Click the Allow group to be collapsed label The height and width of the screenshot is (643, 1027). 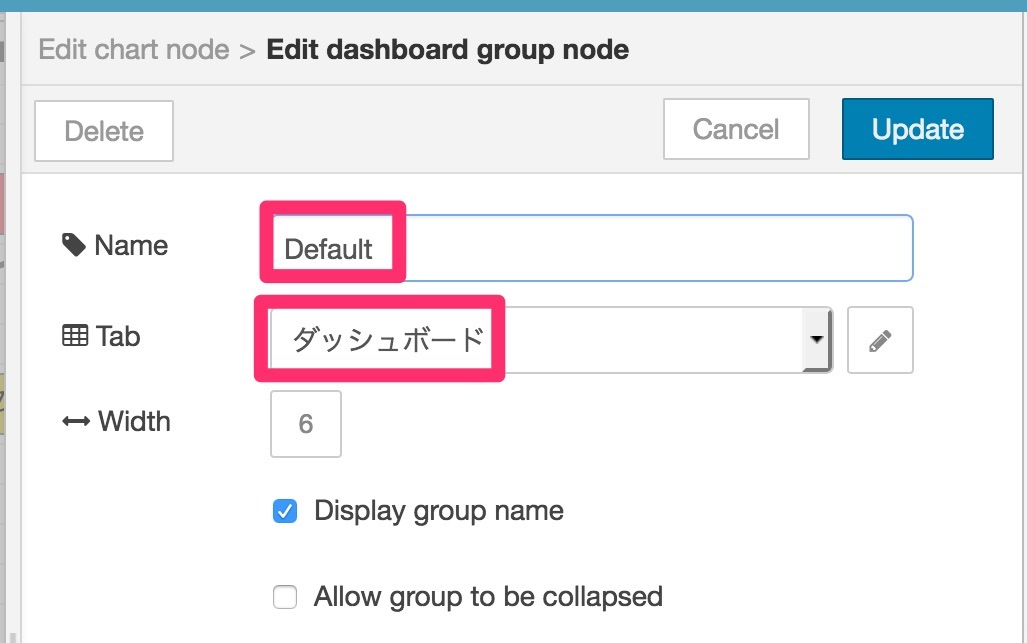[x=489, y=597]
